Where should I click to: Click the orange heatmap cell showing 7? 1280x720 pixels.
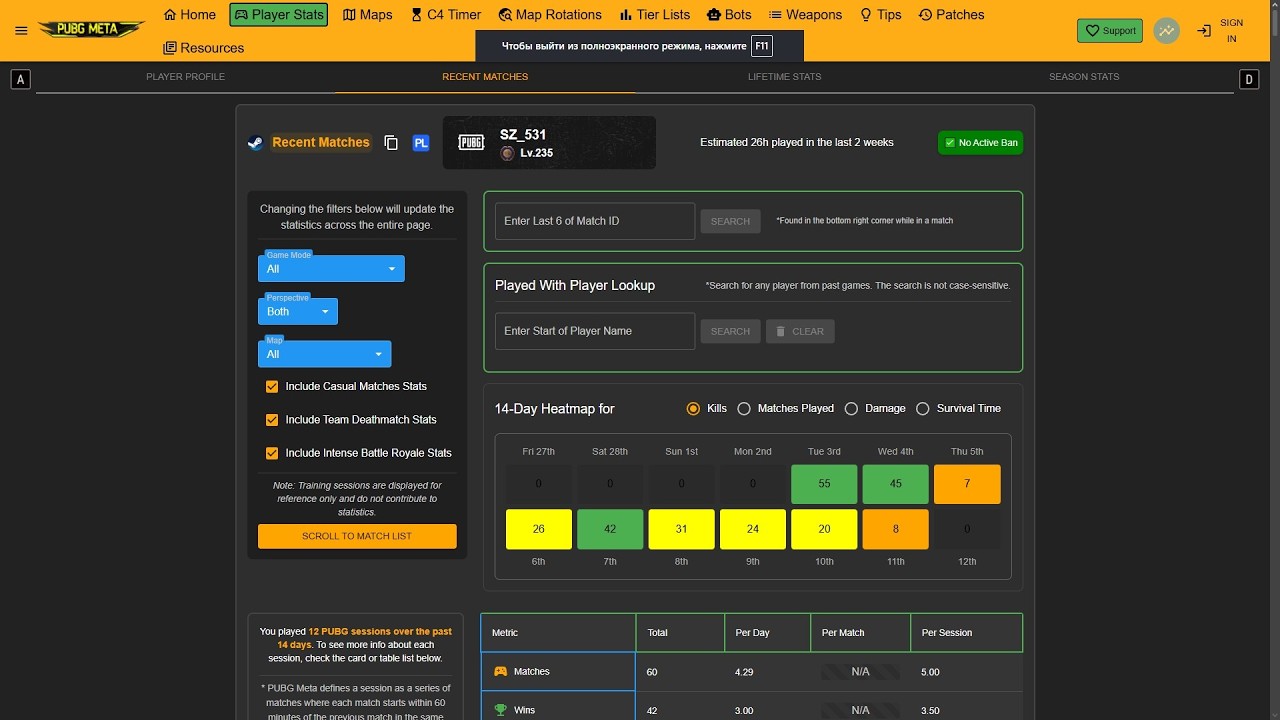pyautogui.click(x=967, y=484)
